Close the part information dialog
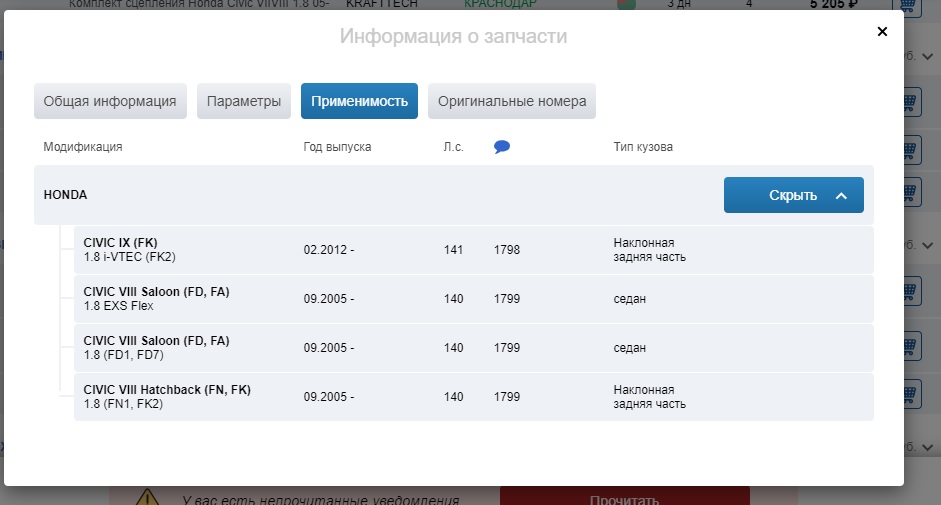Image resolution: width=941 pixels, height=505 pixels. 882,32
